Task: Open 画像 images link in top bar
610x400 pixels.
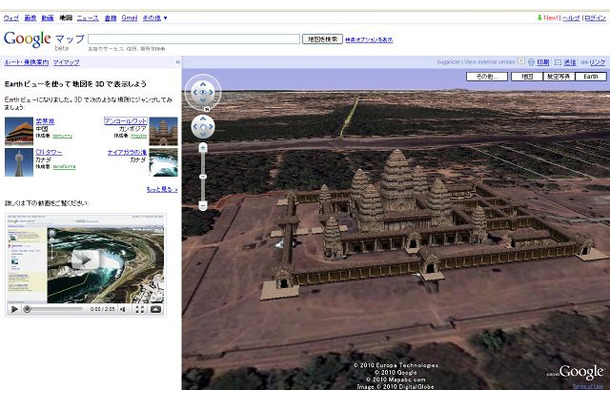Action: point(30,18)
